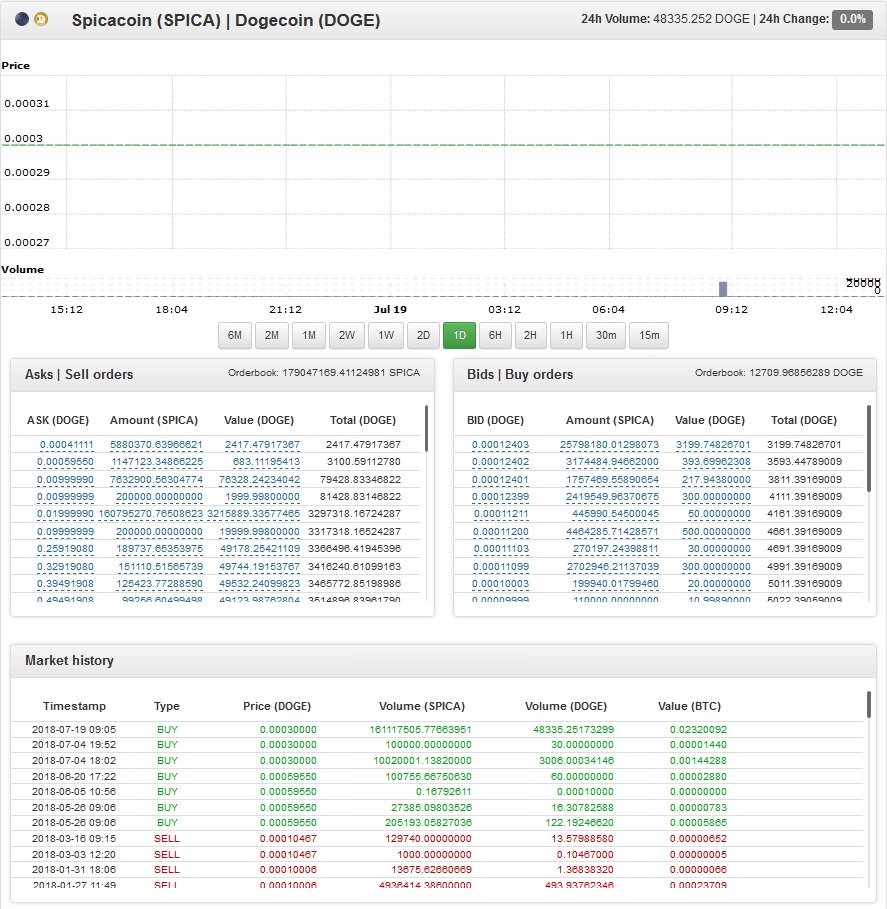Viewport: 887px width, 909px height.
Task: Click ask amount 7632900.56304774
Action: point(157,479)
